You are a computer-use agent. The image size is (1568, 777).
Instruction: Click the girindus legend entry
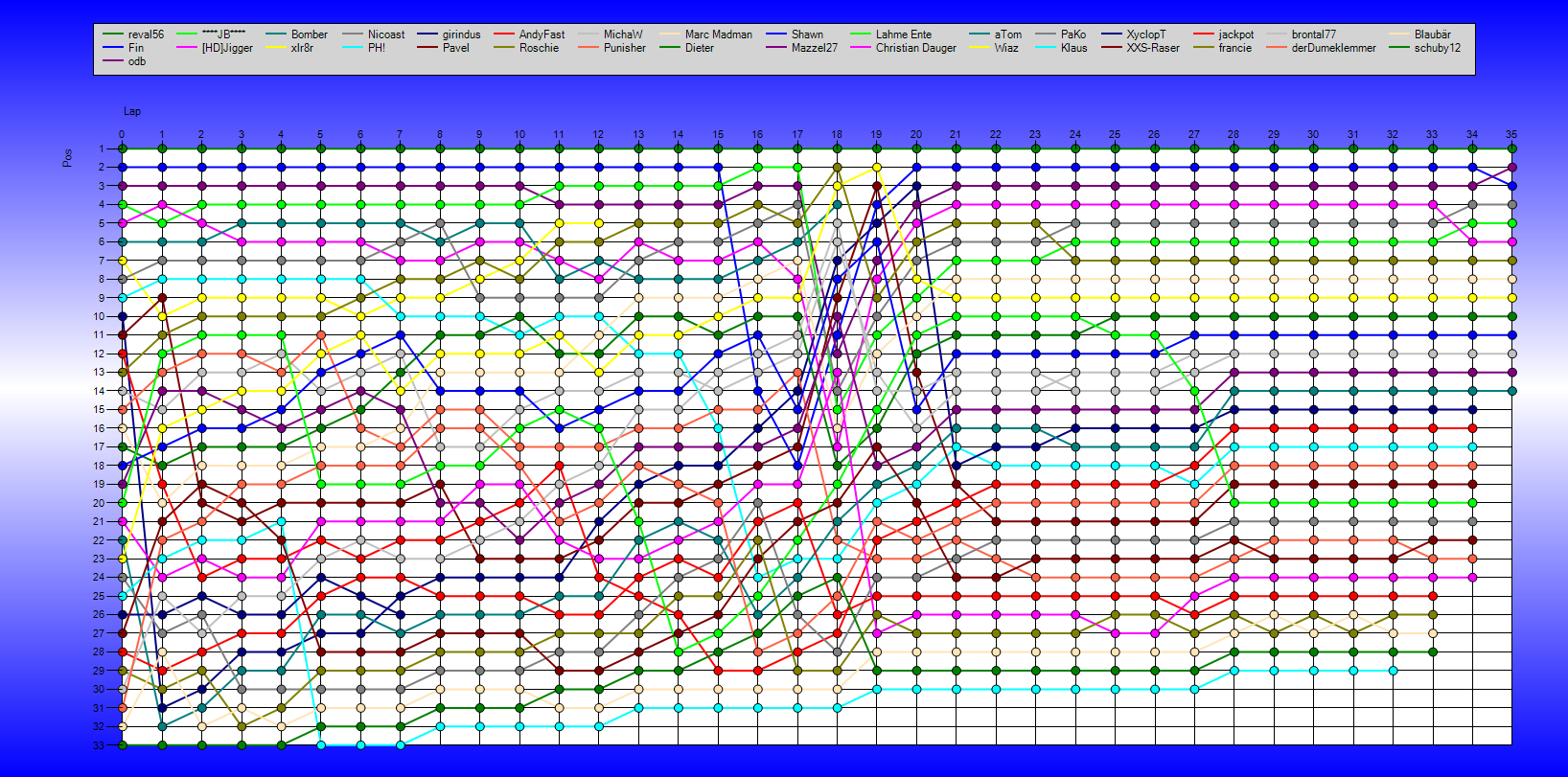click(x=450, y=34)
